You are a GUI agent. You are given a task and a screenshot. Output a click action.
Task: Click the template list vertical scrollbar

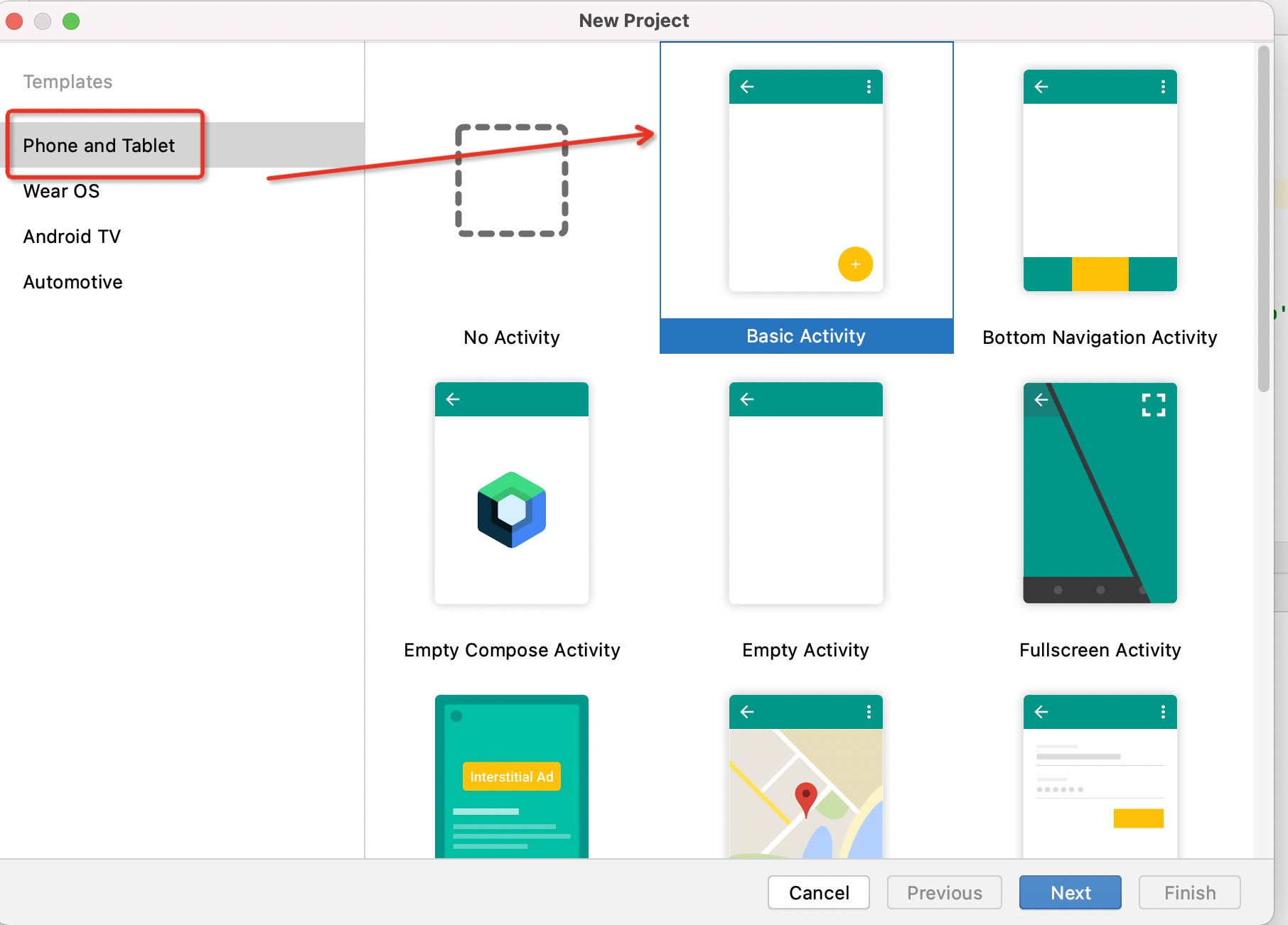click(x=1263, y=219)
